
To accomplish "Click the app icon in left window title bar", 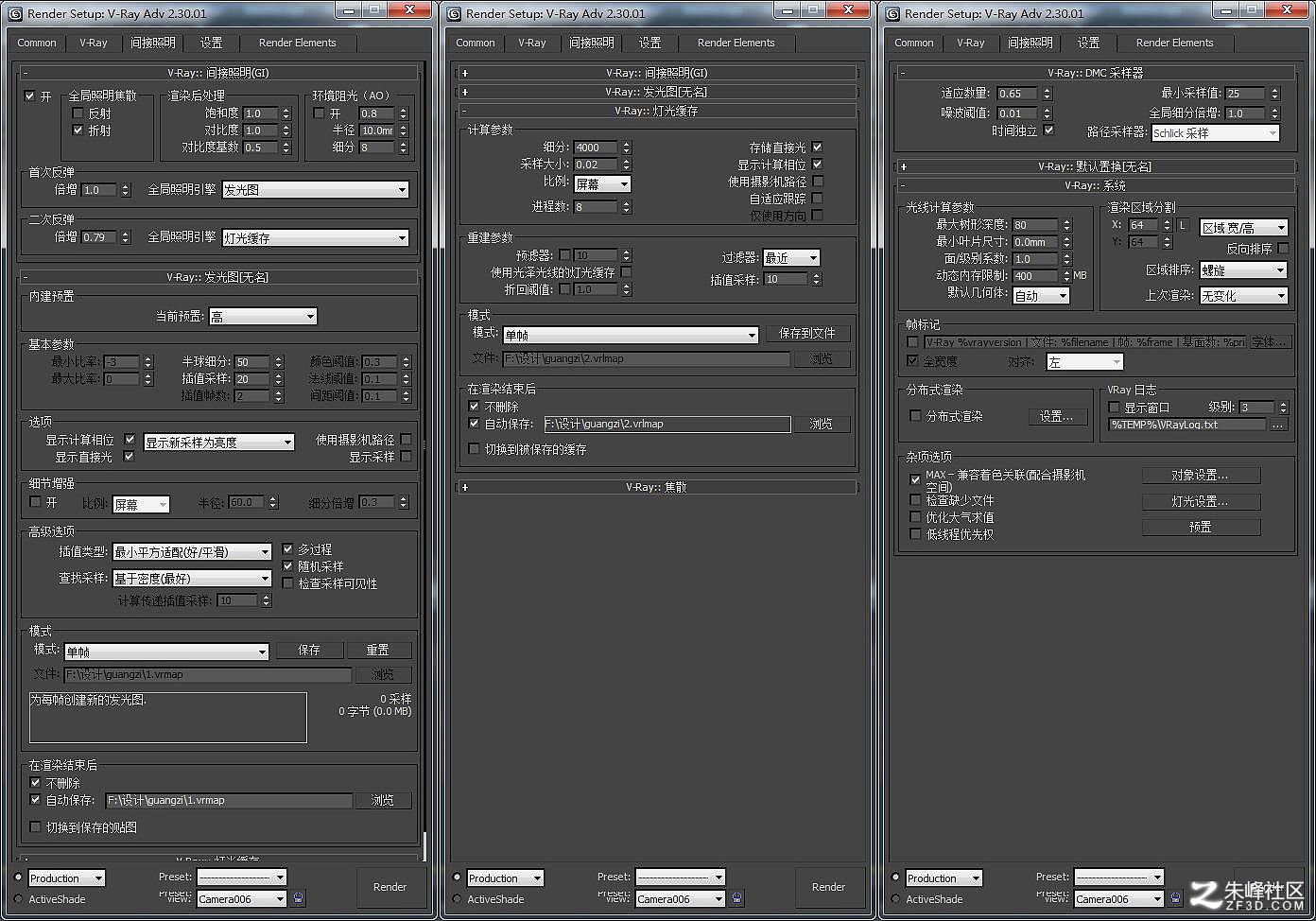I will coord(14,13).
